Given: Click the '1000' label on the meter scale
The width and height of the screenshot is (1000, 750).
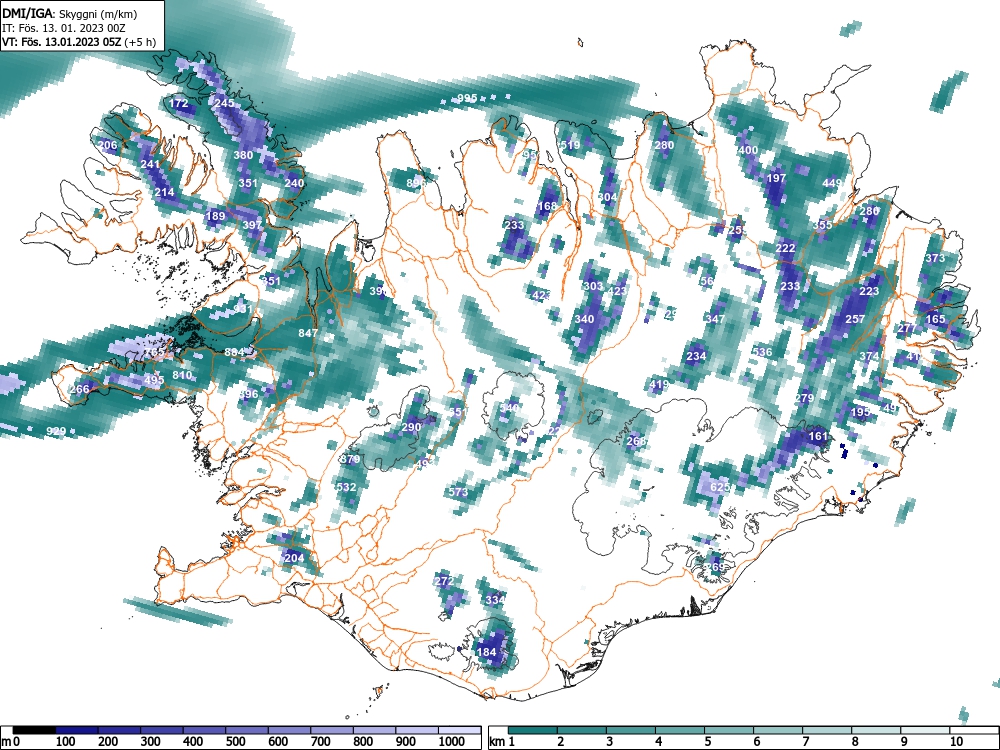Looking at the screenshot, I should (x=451, y=742).
